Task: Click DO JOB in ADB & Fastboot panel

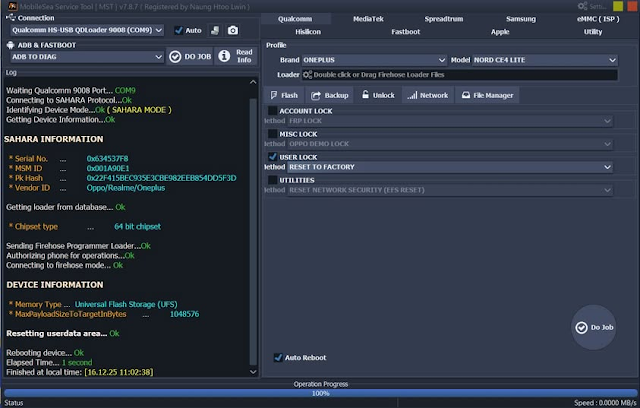Action: click(x=190, y=57)
